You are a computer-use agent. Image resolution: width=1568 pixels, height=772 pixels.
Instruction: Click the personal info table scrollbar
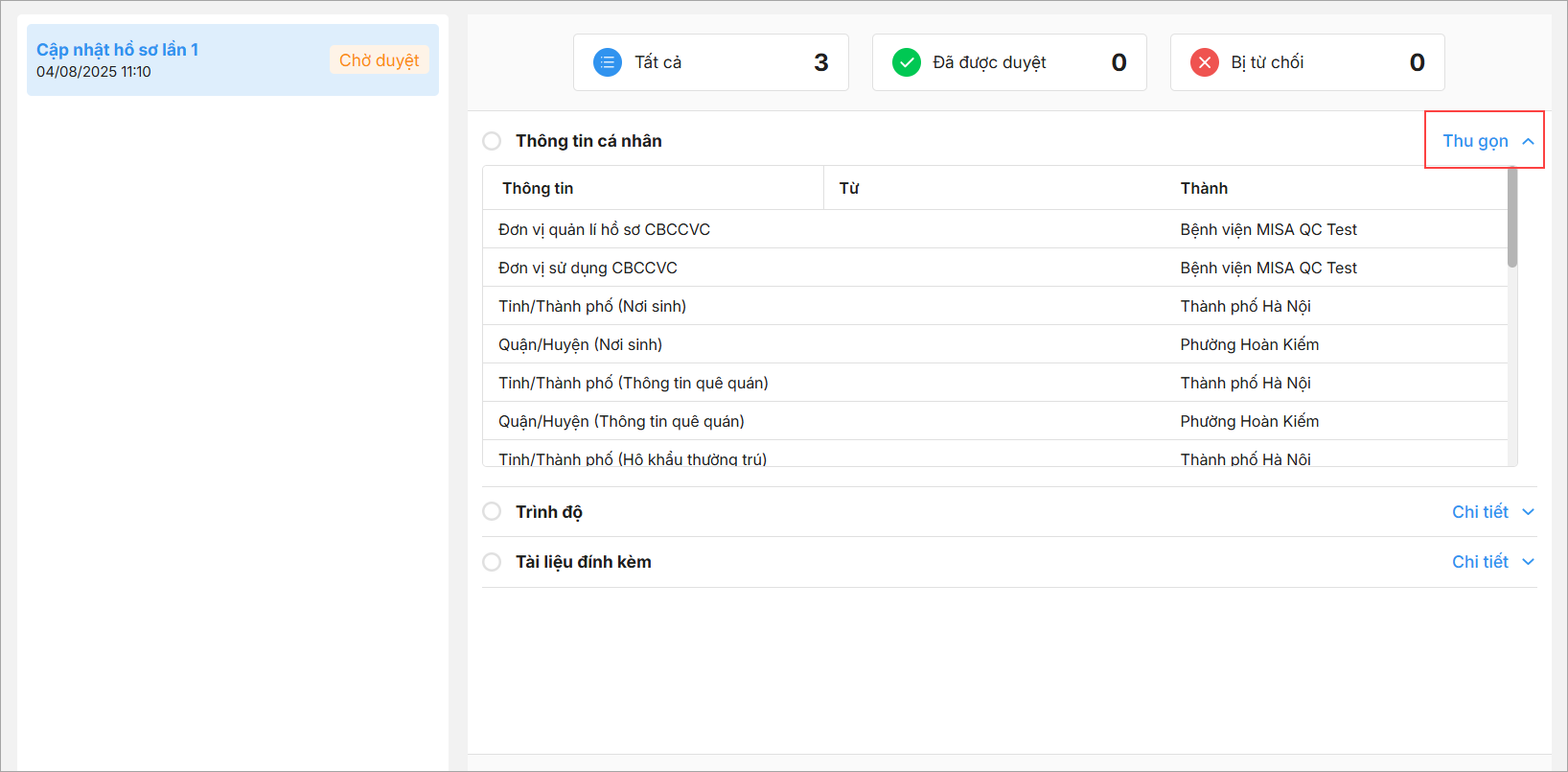[x=1512, y=219]
